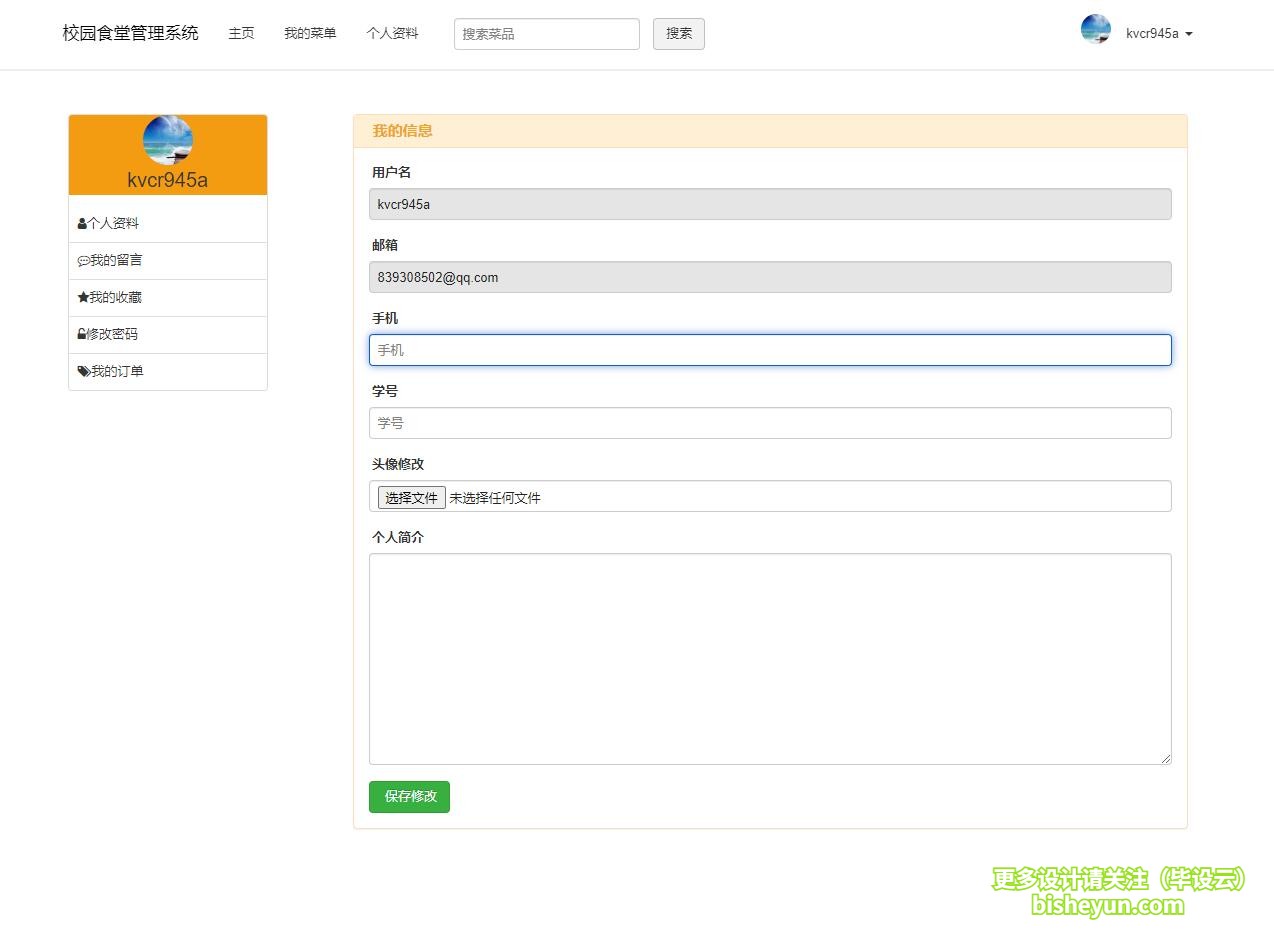
Task: Click the lock icon beside 修改密码
Action: point(82,334)
